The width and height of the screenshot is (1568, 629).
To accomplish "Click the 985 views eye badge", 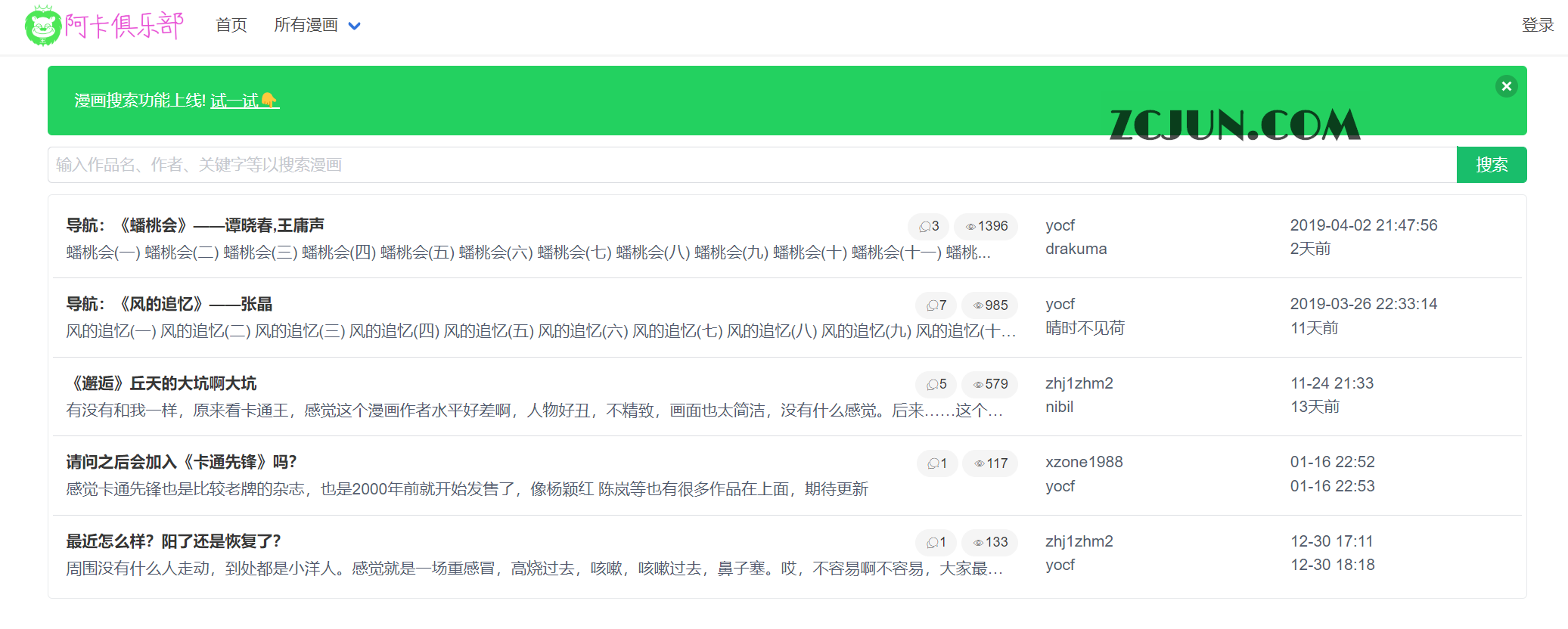I will (x=990, y=305).
